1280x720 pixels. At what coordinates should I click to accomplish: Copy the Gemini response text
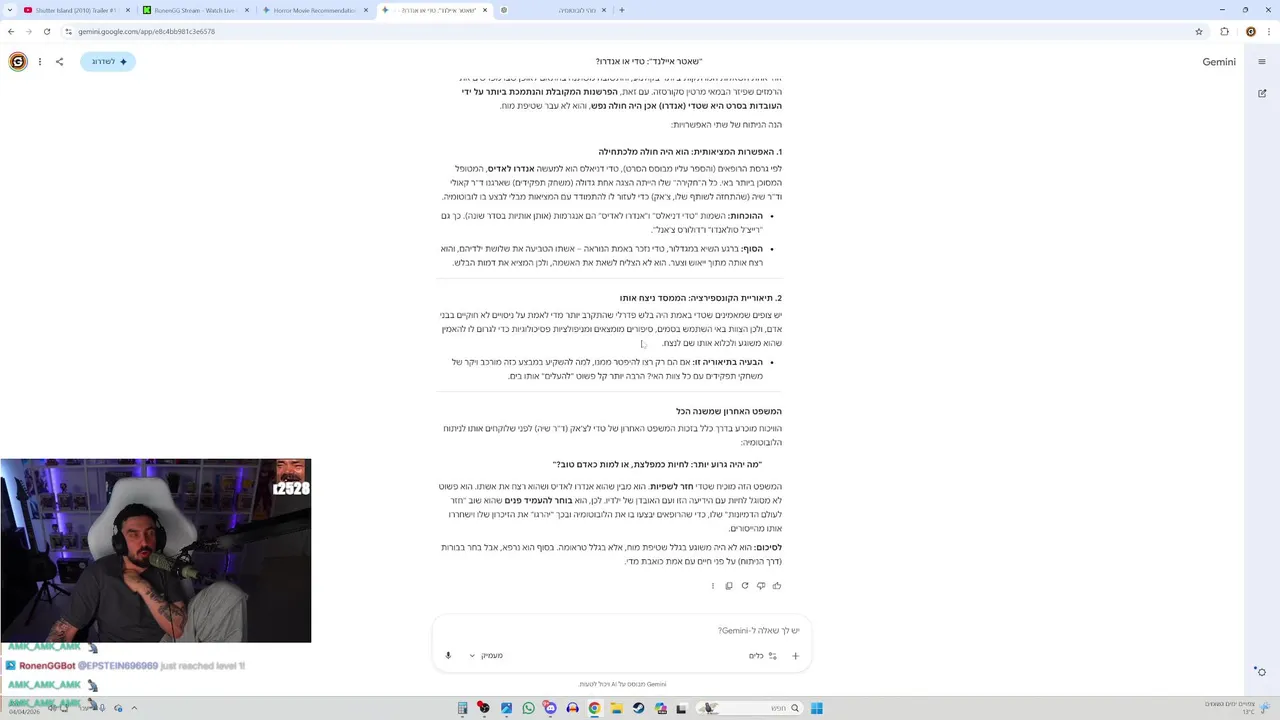[x=729, y=586]
